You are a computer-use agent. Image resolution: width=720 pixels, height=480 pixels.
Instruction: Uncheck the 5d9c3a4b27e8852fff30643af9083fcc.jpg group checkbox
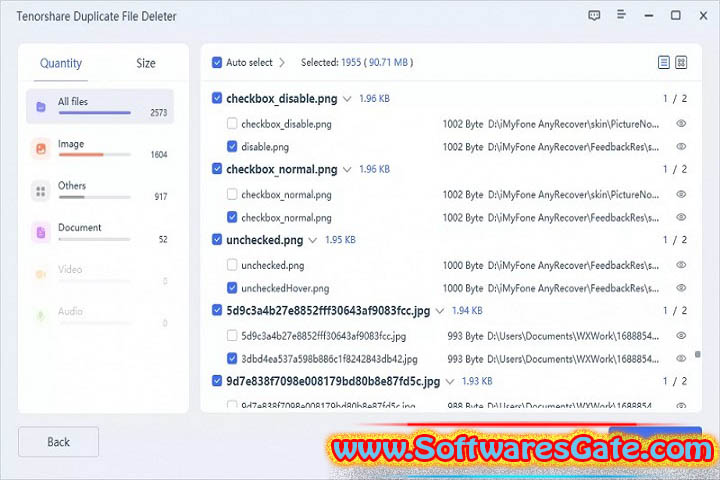click(x=217, y=310)
